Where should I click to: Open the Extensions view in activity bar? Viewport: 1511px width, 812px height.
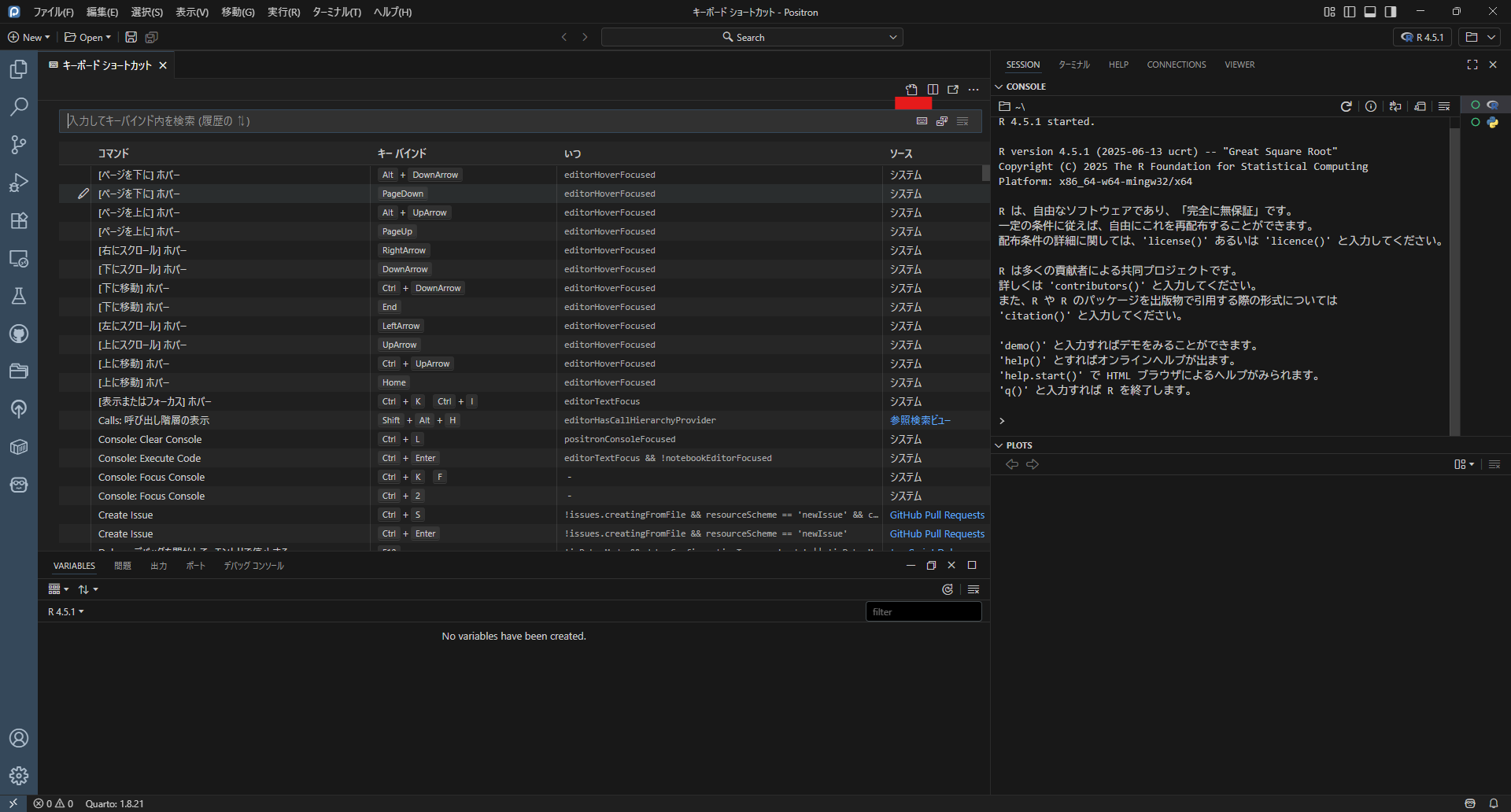coord(19,220)
